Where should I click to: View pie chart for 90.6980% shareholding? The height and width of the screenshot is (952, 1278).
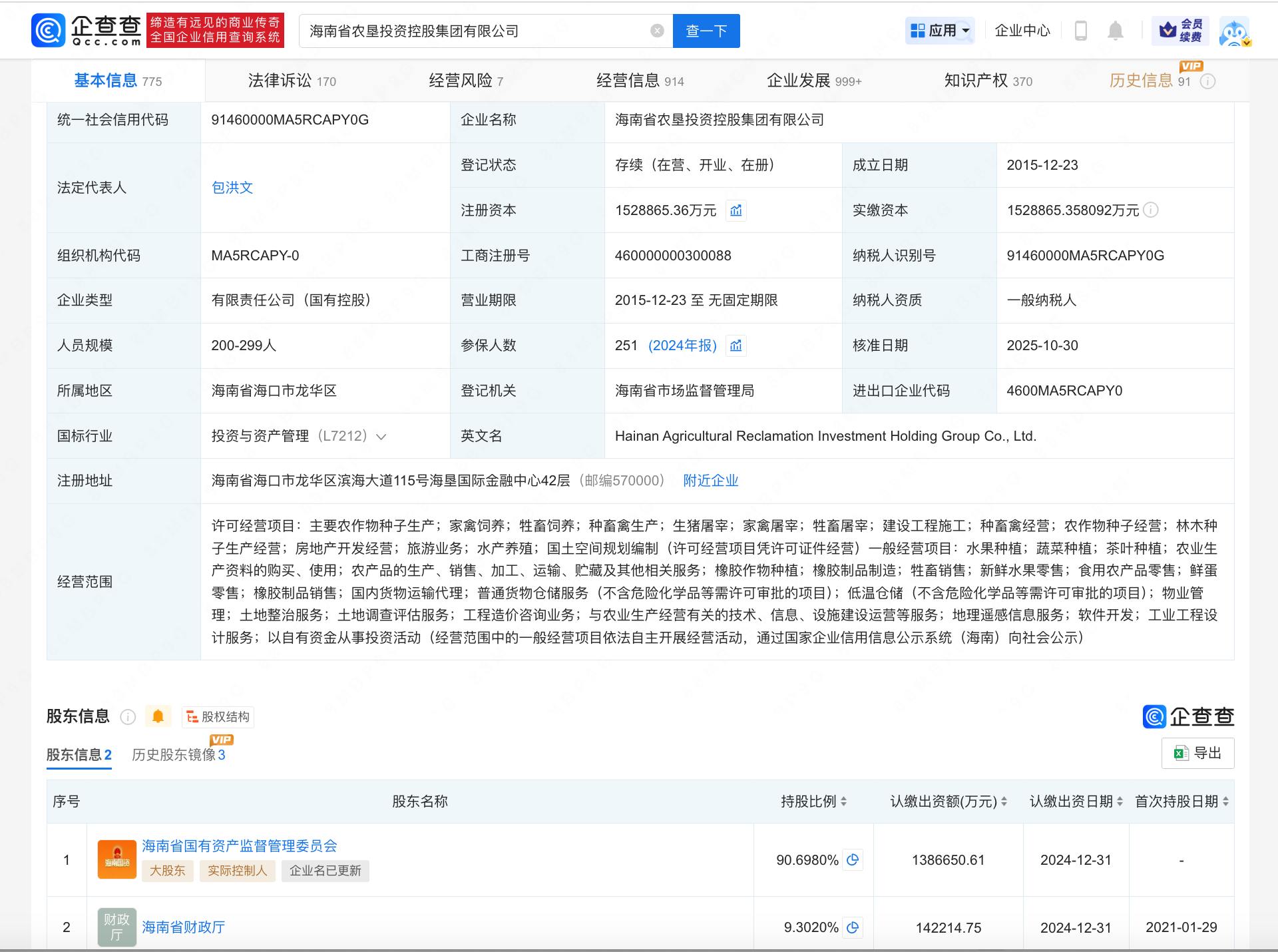point(853,860)
